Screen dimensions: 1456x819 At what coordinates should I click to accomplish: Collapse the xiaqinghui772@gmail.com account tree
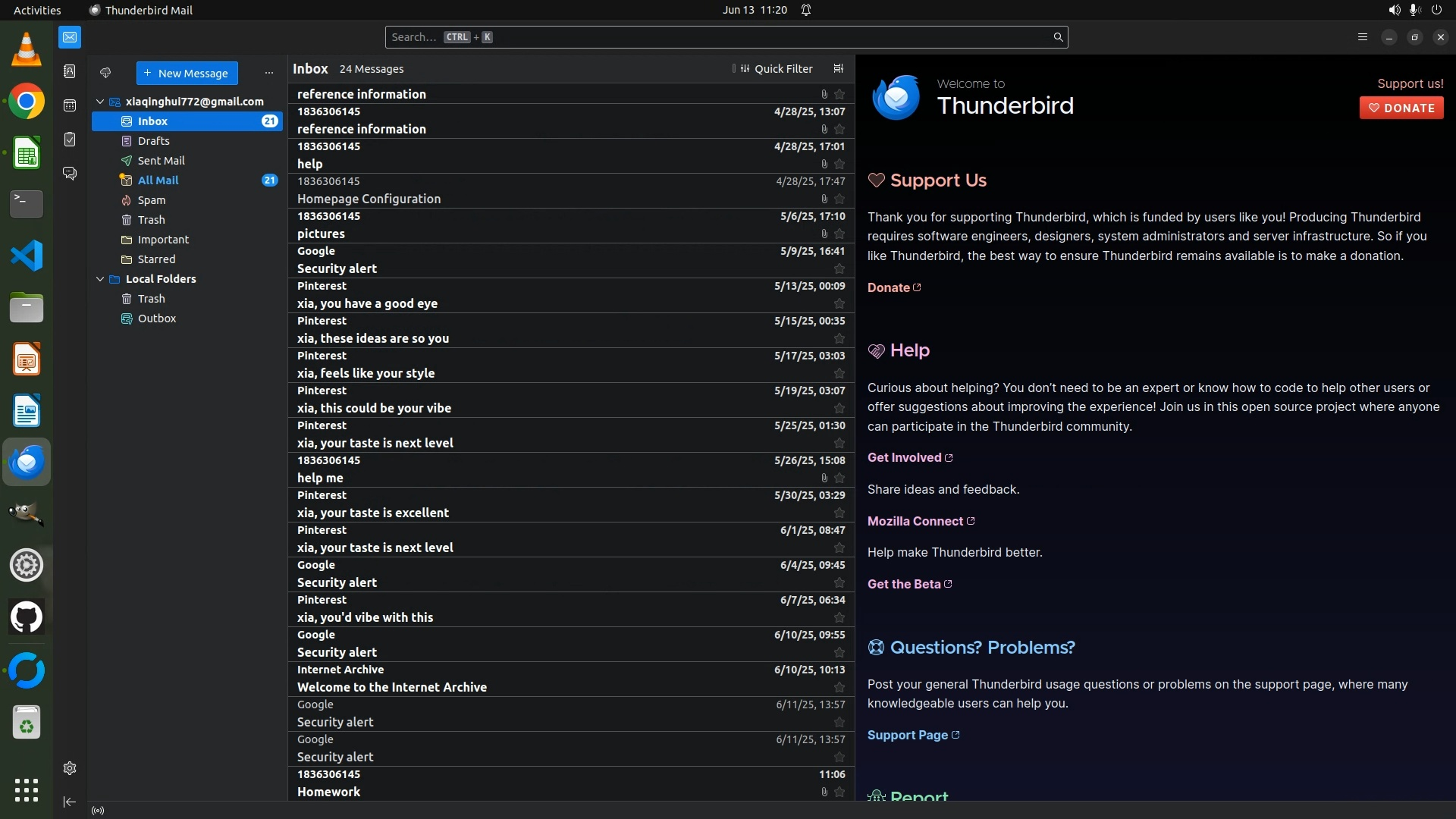[x=100, y=102]
